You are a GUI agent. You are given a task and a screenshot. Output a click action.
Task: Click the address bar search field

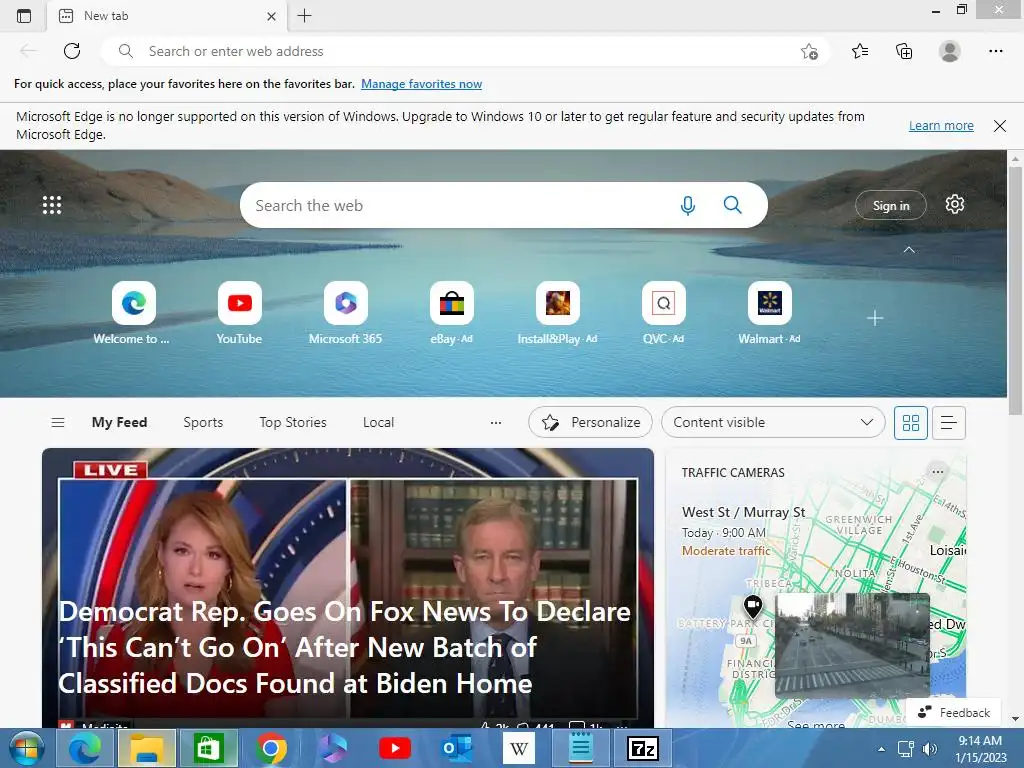(x=465, y=51)
